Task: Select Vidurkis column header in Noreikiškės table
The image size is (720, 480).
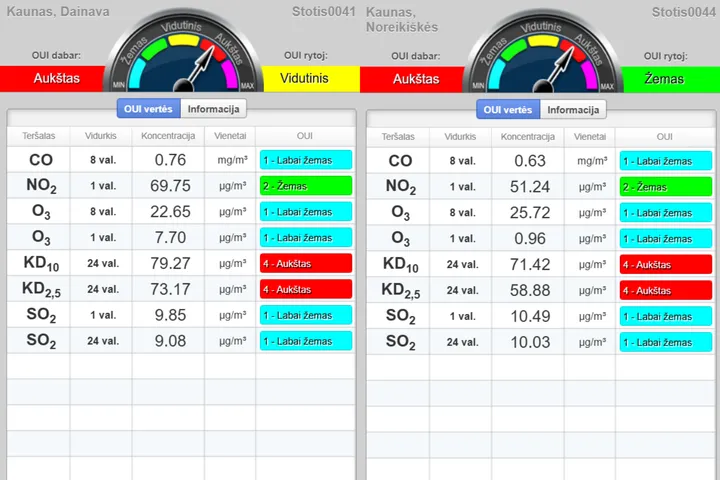Action: 460,137
